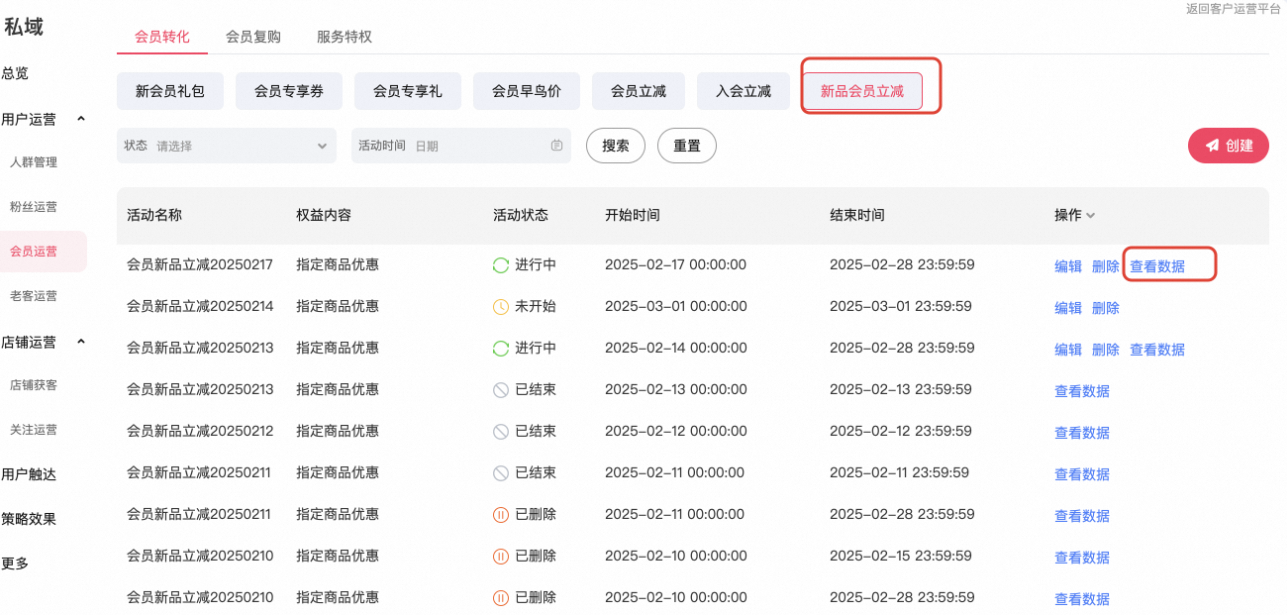1287x615 pixels.
Task: Open the 状态 请选择 dropdown
Action: (227, 146)
